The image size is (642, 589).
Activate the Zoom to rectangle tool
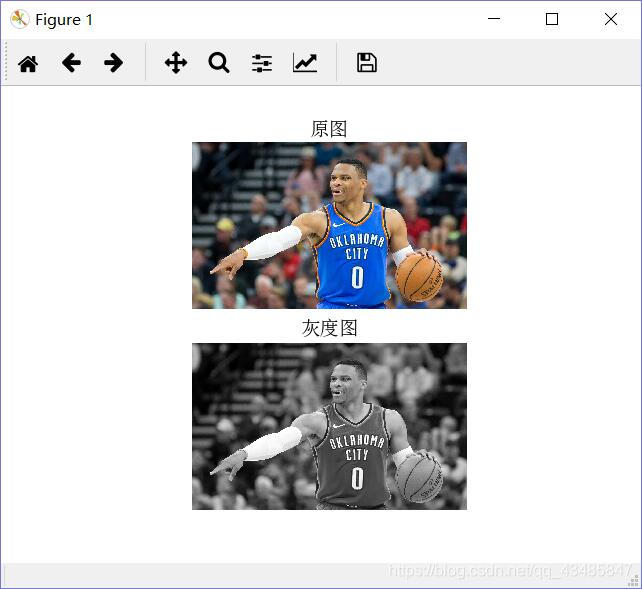(219, 63)
